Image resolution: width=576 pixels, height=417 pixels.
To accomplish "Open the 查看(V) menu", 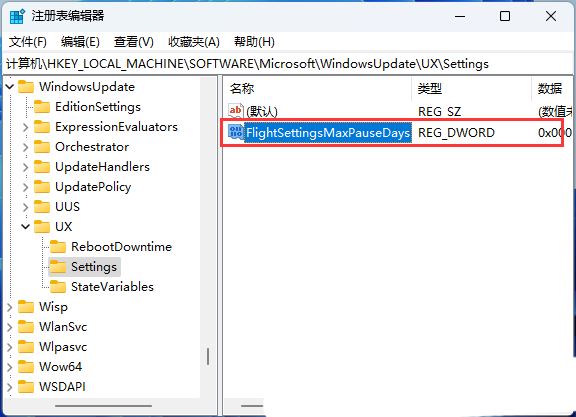I will pos(134,42).
